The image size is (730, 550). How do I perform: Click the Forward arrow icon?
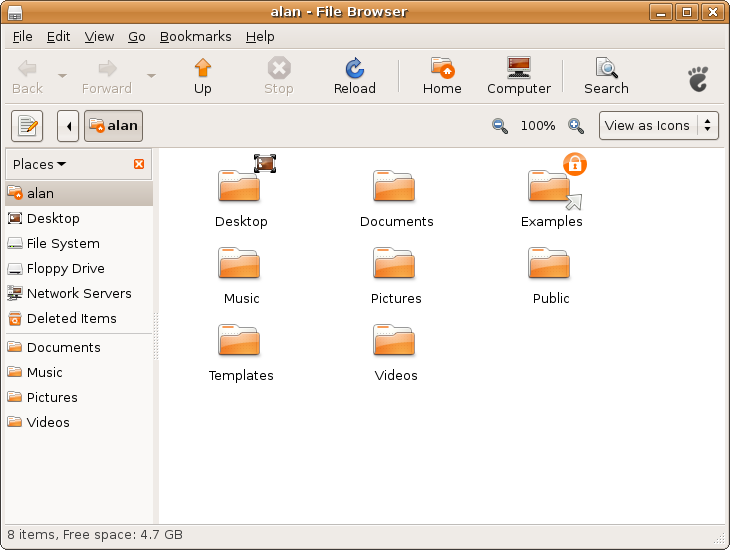108,68
